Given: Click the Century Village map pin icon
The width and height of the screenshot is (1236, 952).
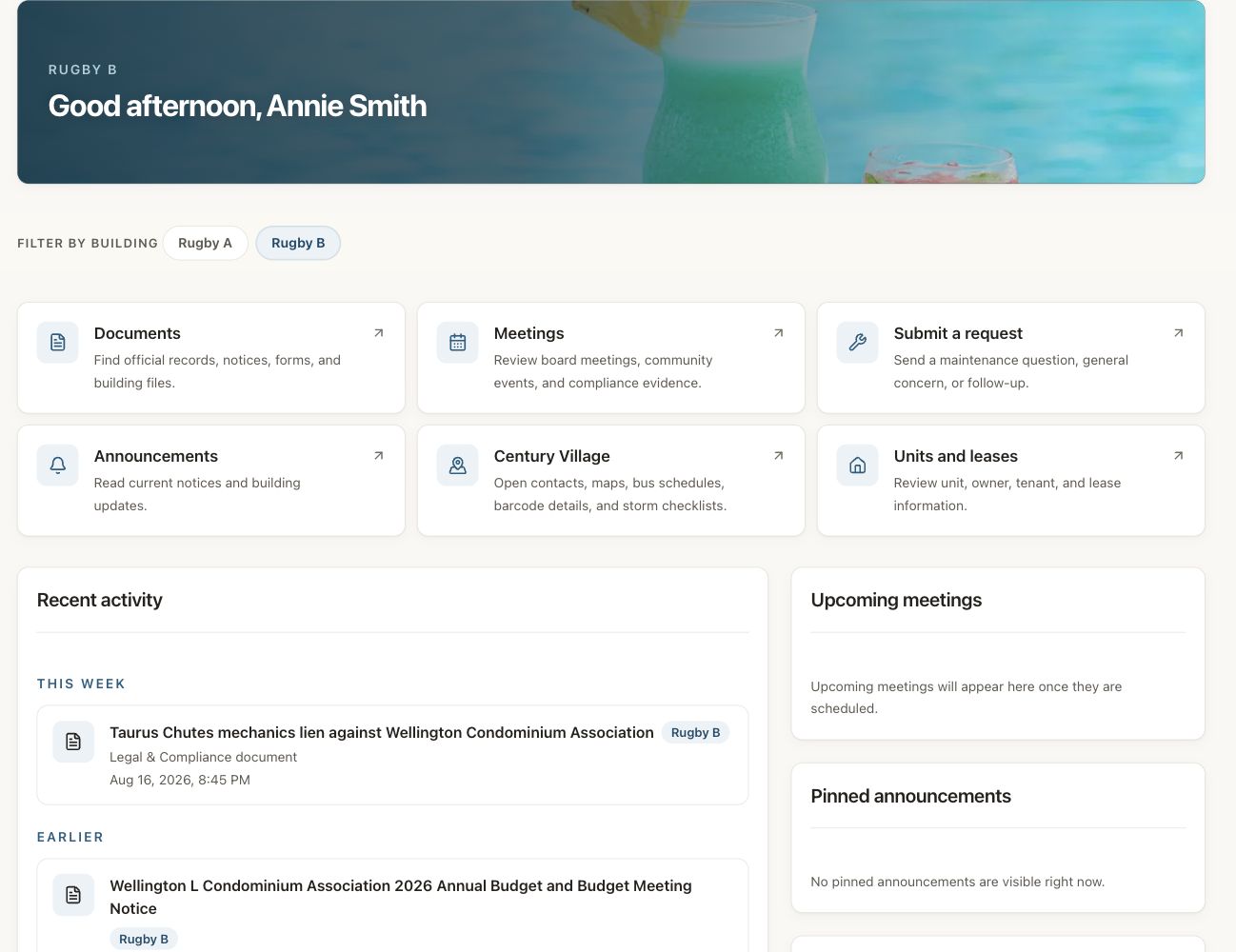Looking at the screenshot, I should 458,465.
